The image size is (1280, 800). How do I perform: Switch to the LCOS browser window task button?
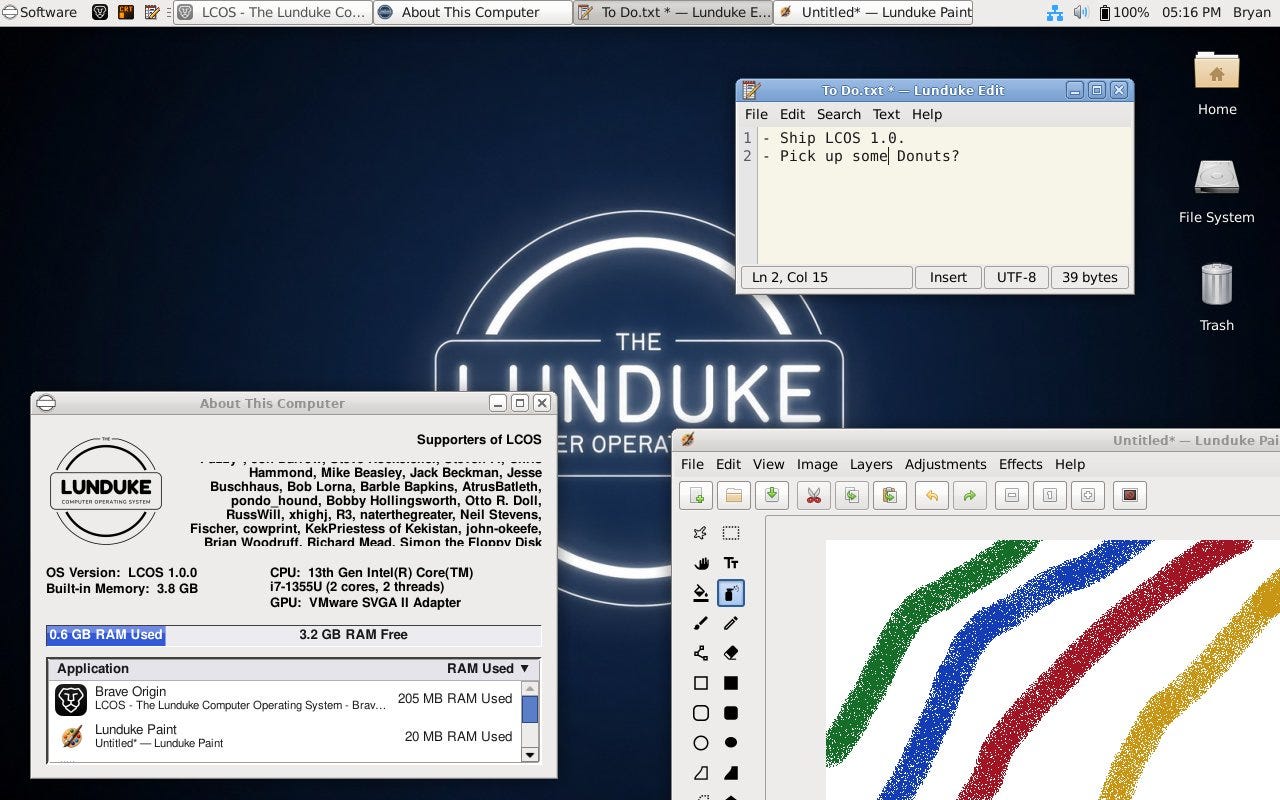click(x=273, y=12)
